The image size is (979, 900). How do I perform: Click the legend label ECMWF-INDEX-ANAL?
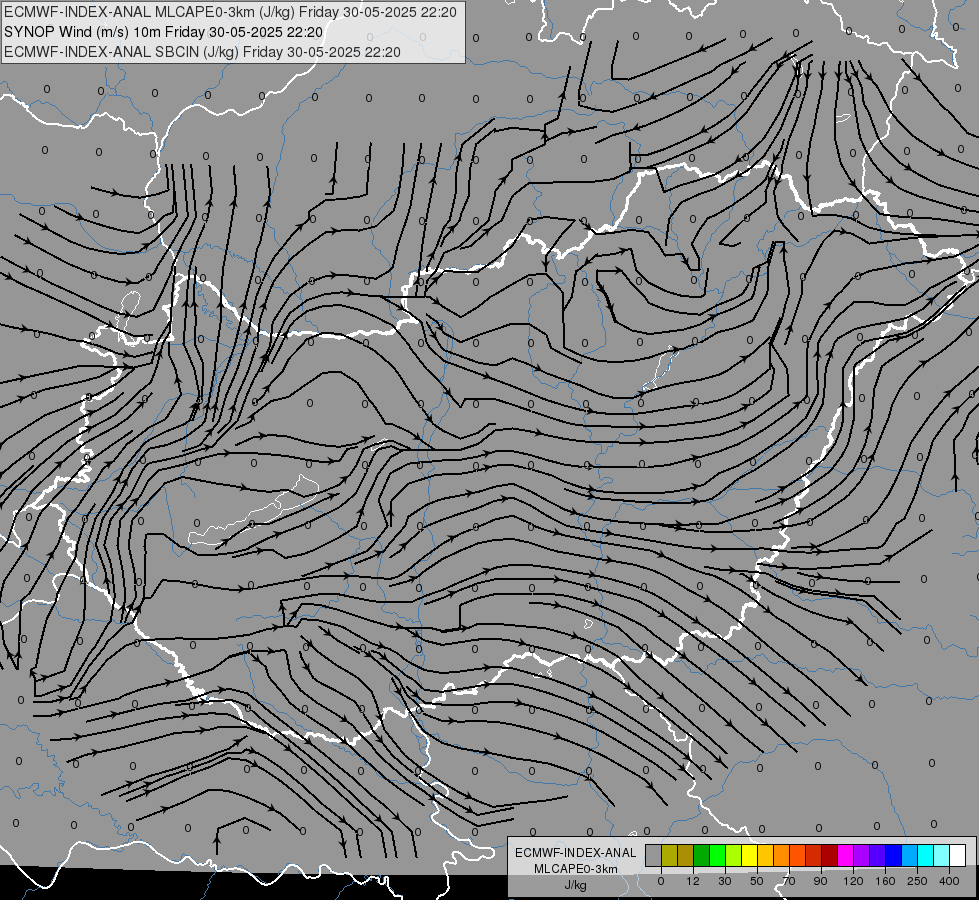(576, 853)
